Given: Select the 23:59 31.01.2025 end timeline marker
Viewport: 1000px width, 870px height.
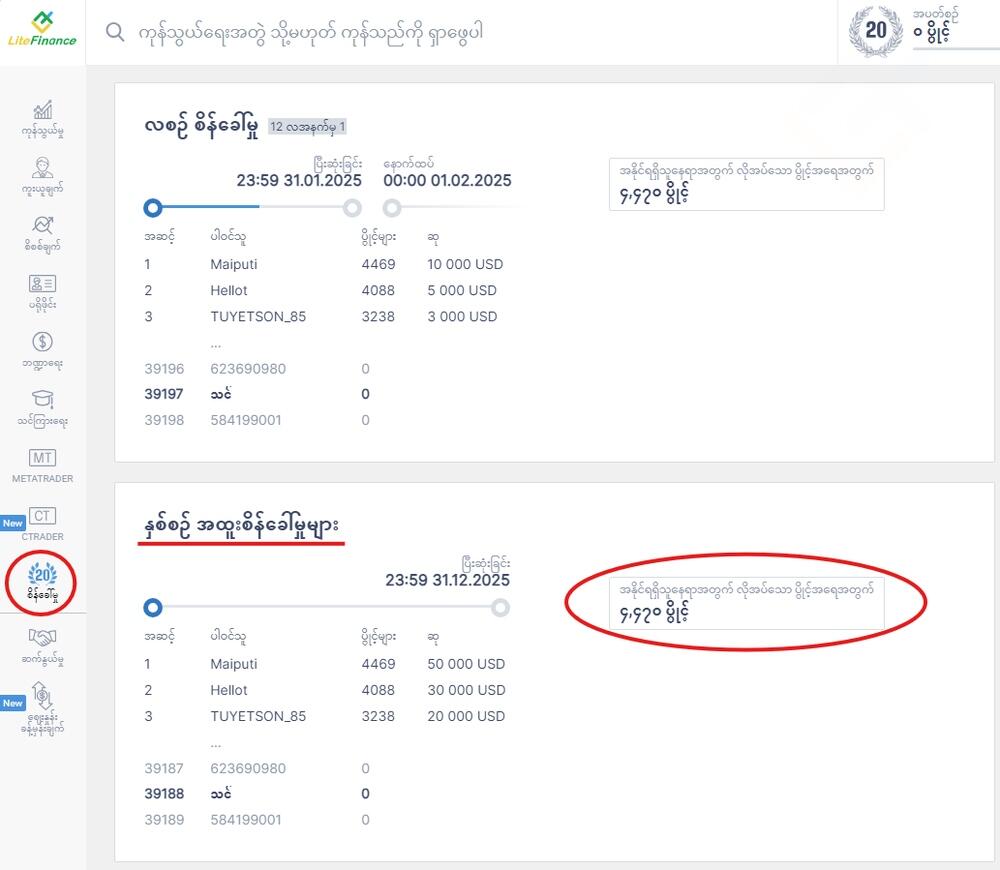Looking at the screenshot, I should point(352,208).
